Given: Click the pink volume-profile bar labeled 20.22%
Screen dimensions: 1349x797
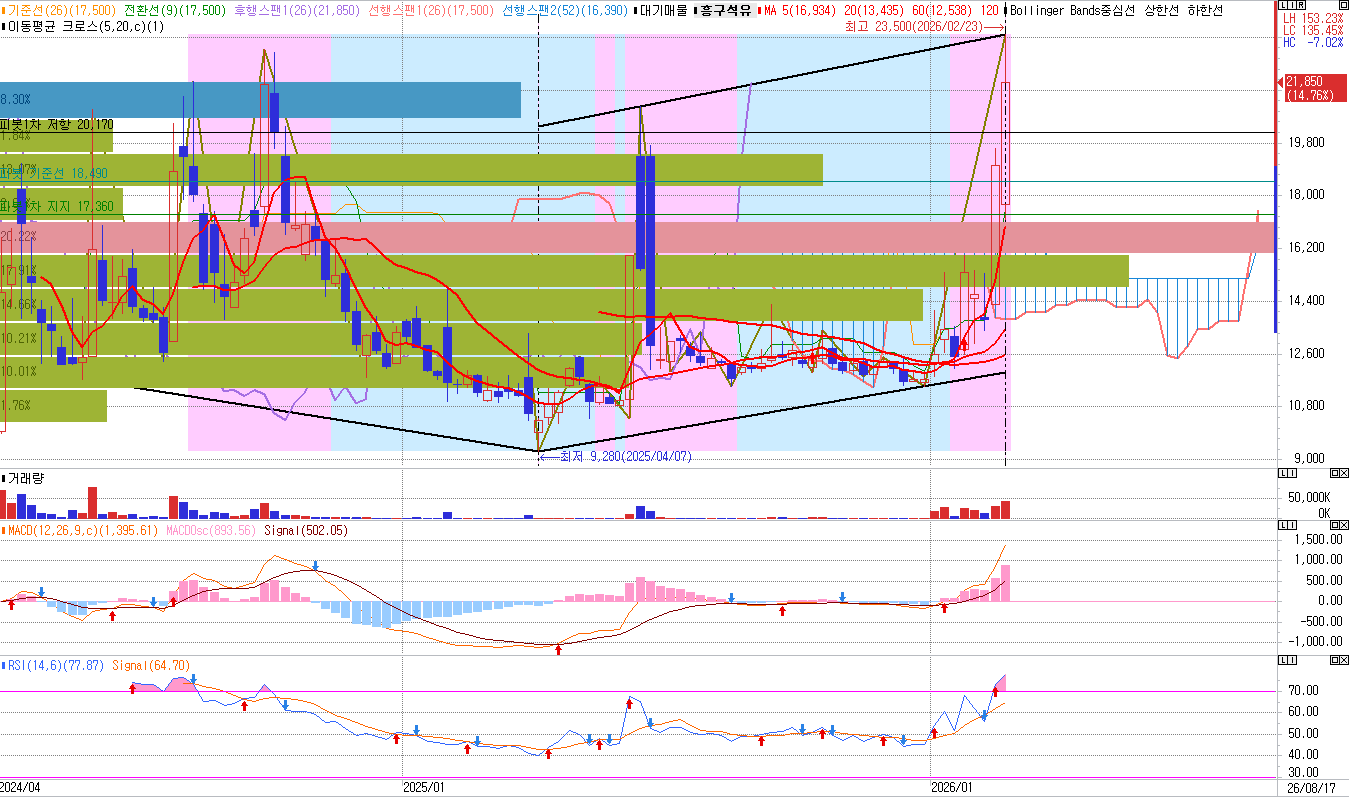Looking at the screenshot, I should click(637, 237).
